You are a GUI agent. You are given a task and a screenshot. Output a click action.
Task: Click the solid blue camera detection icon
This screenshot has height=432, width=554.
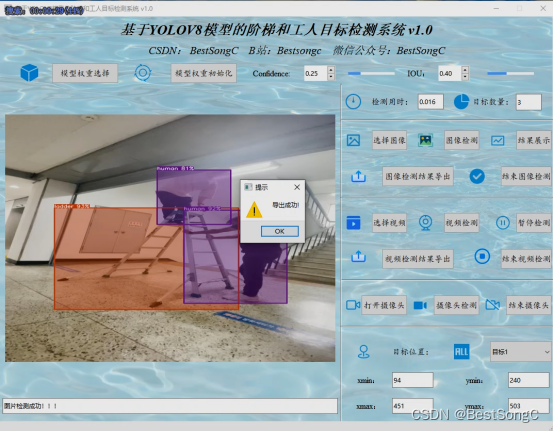point(420,305)
